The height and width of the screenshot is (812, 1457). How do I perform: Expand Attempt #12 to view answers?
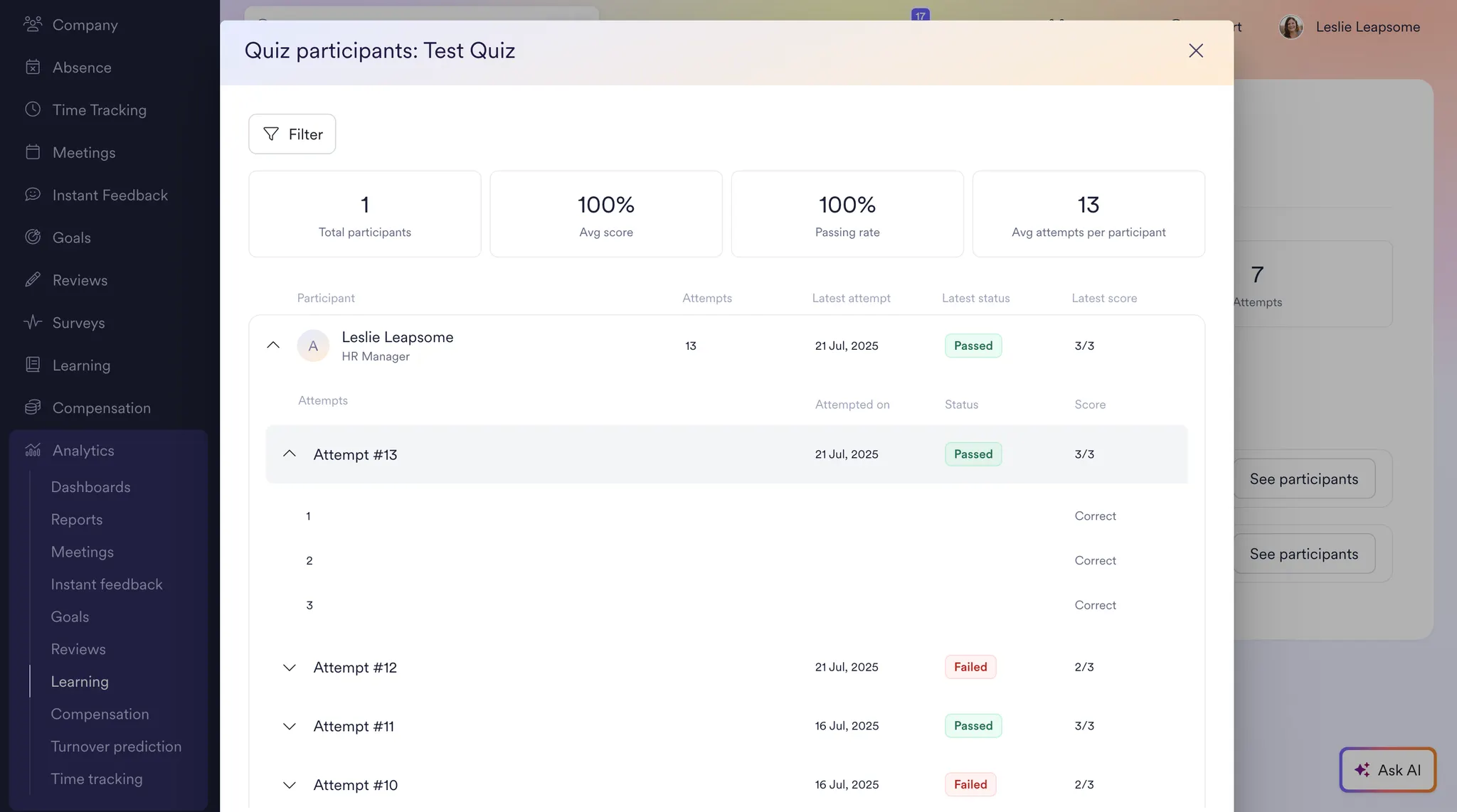coord(289,667)
